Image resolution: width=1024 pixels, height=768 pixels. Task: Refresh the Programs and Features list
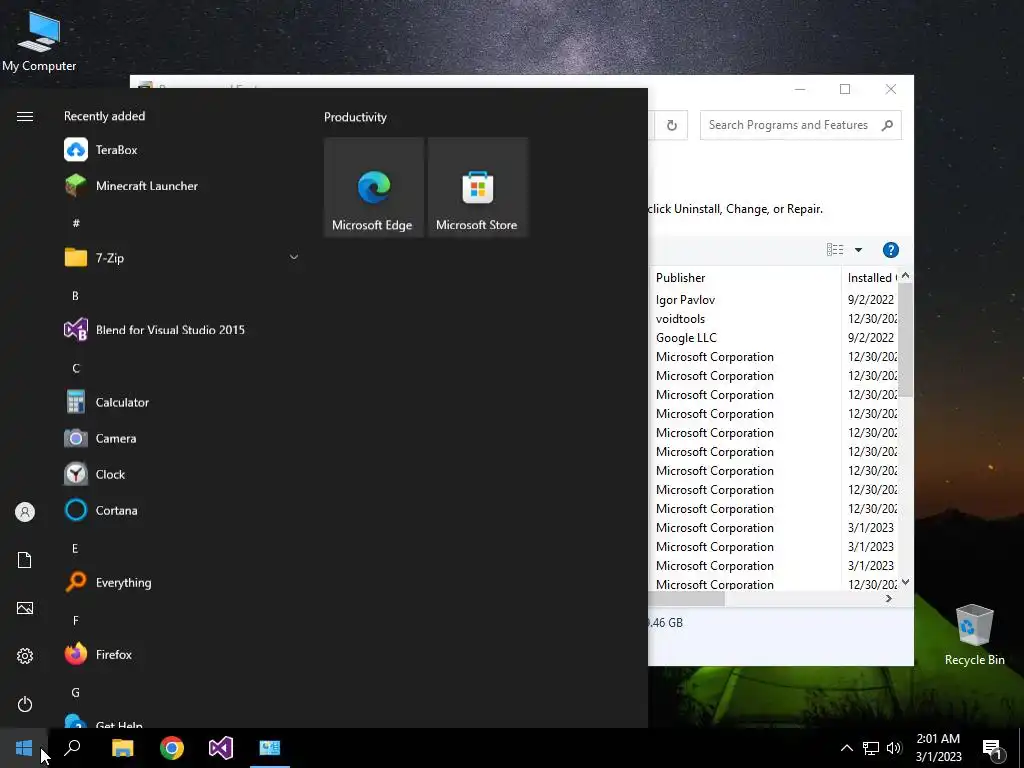click(671, 125)
